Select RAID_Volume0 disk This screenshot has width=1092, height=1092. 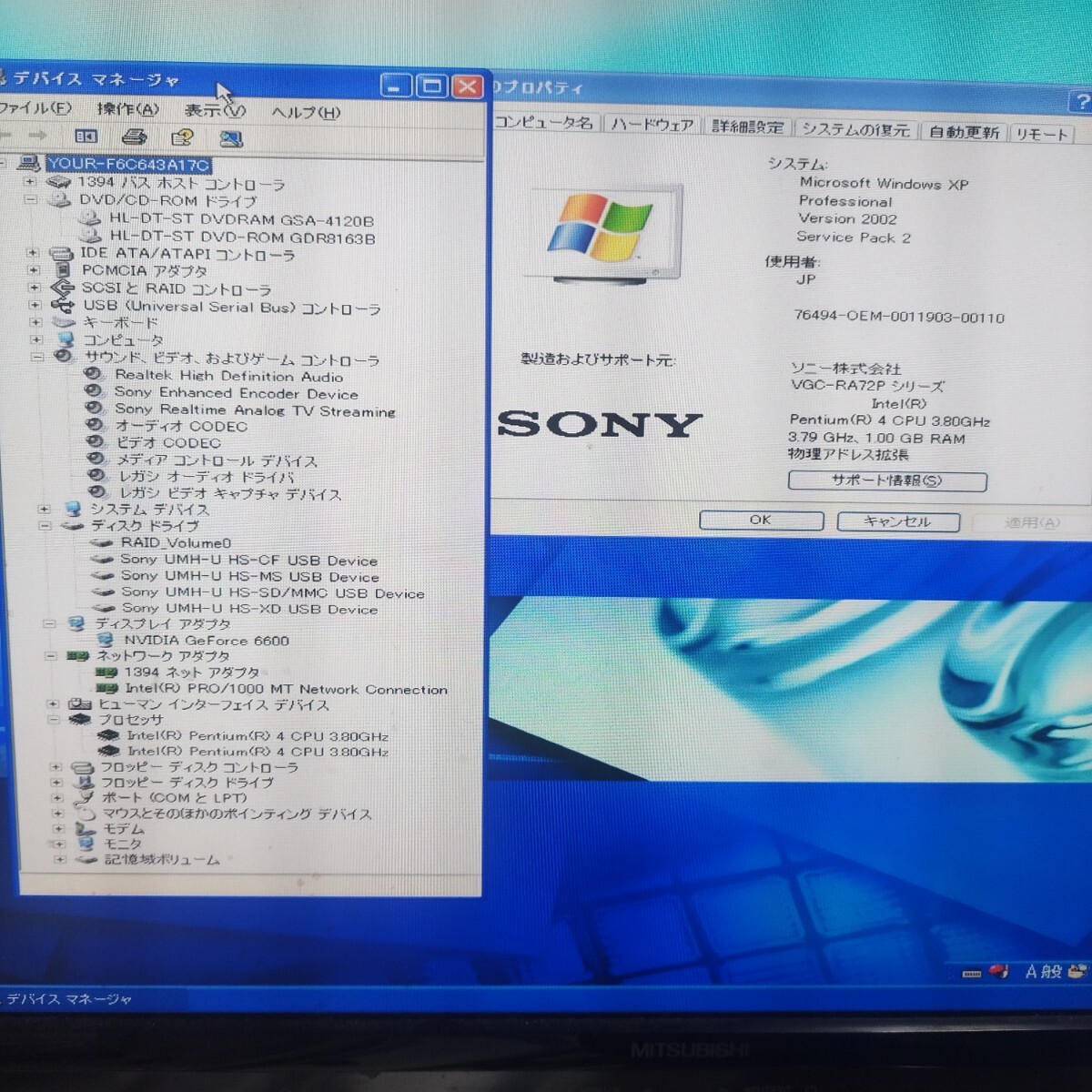[176, 542]
